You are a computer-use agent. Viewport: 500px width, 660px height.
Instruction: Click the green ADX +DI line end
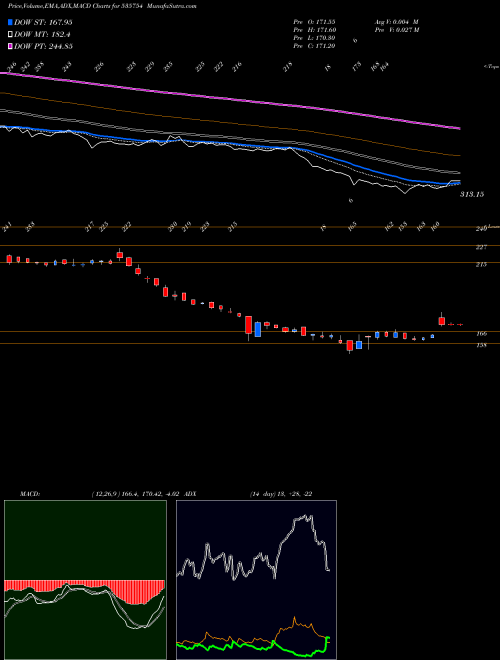click(327, 639)
